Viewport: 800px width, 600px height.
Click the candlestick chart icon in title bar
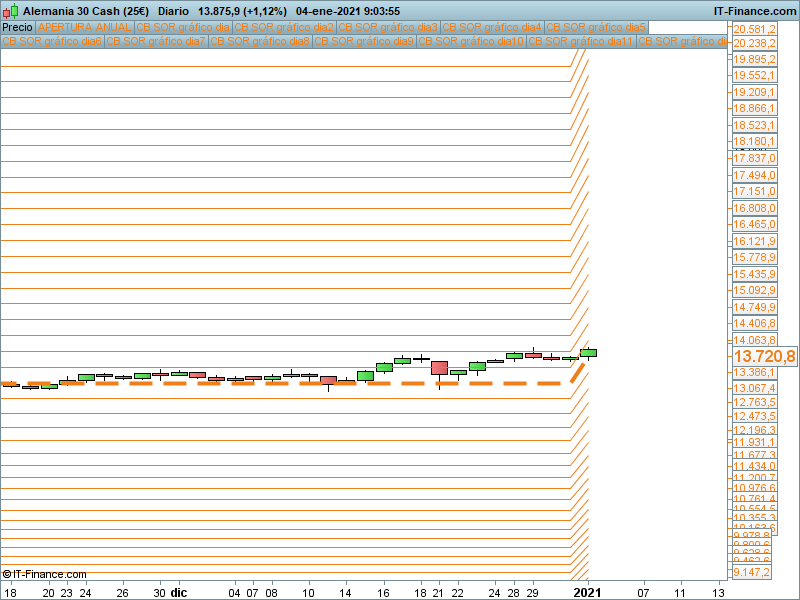coord(11,10)
